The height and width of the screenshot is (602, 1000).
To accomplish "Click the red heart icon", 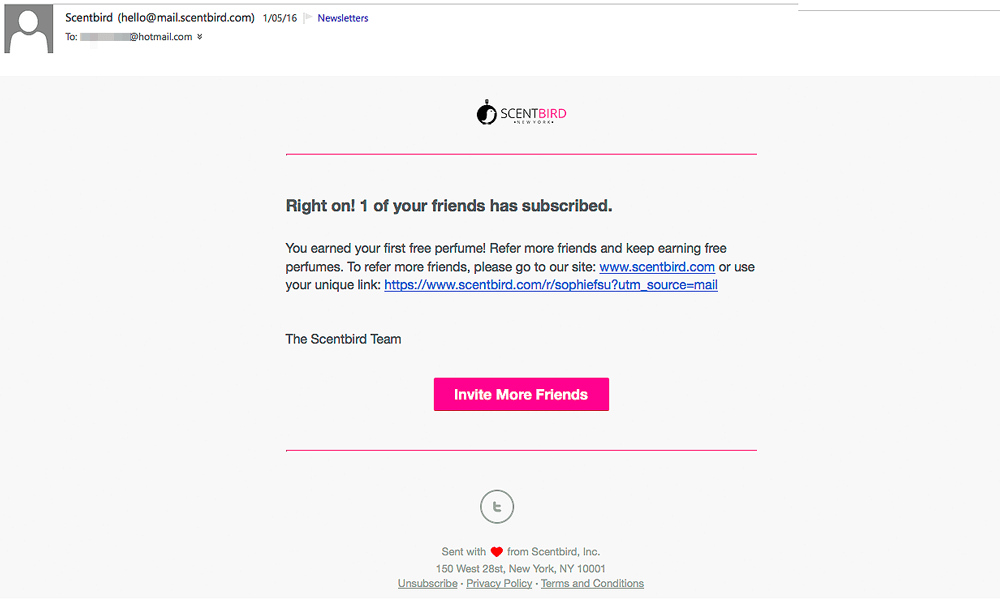I will [496, 552].
